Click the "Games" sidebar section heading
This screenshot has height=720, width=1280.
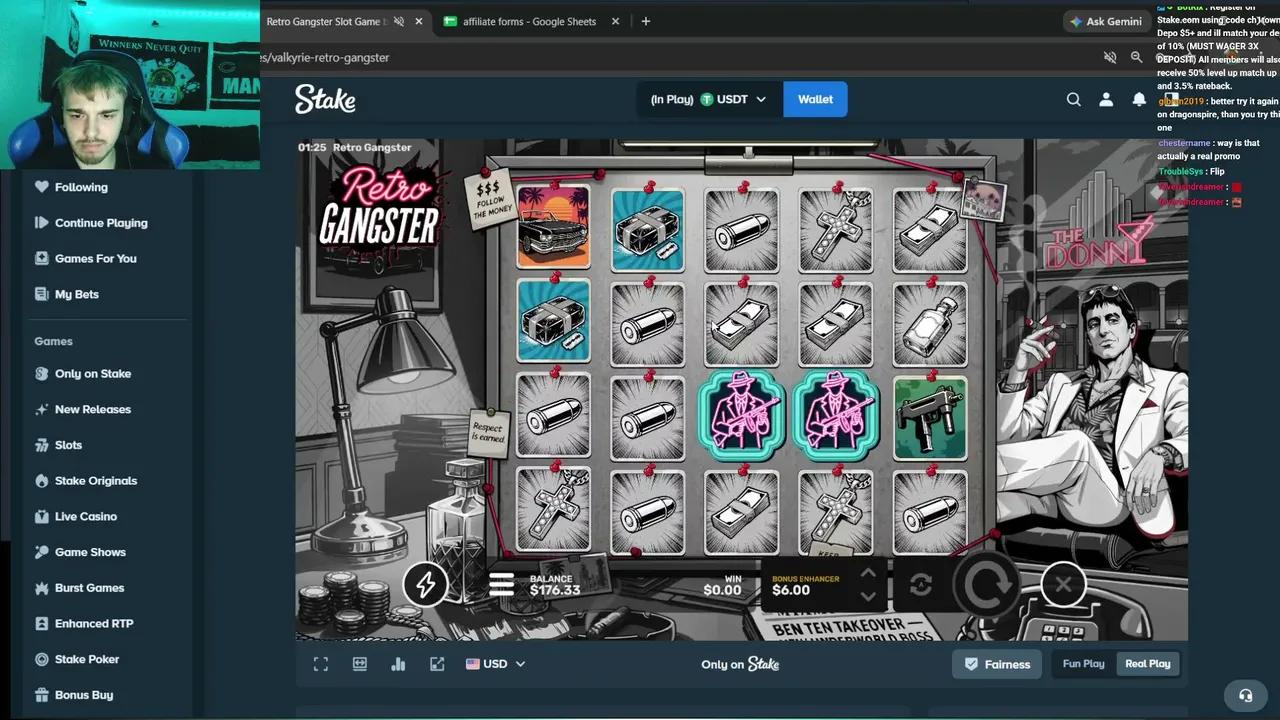[53, 341]
